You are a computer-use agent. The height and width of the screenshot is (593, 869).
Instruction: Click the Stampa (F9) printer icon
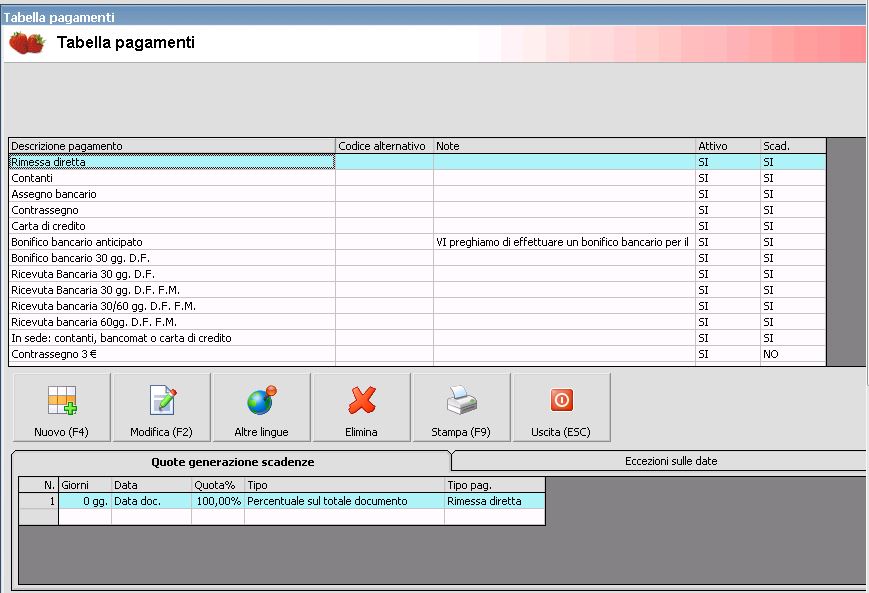[462, 400]
